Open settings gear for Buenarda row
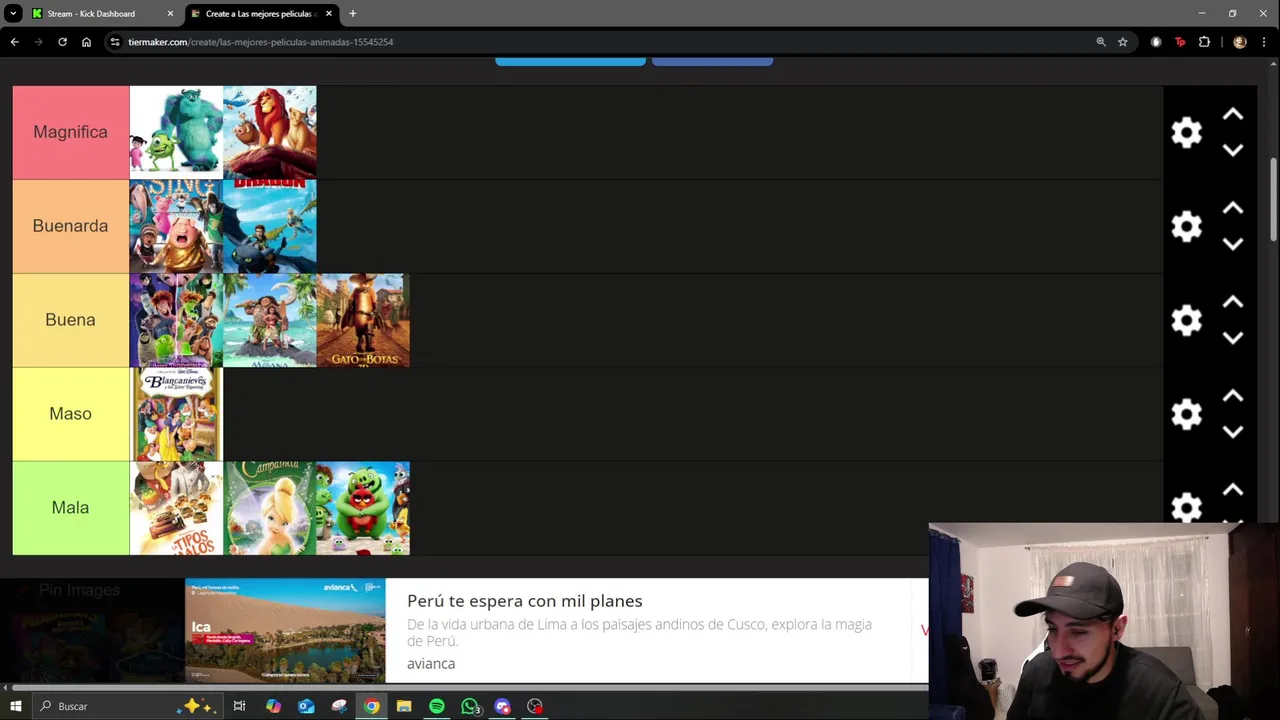This screenshot has height=720, width=1280. click(1186, 226)
